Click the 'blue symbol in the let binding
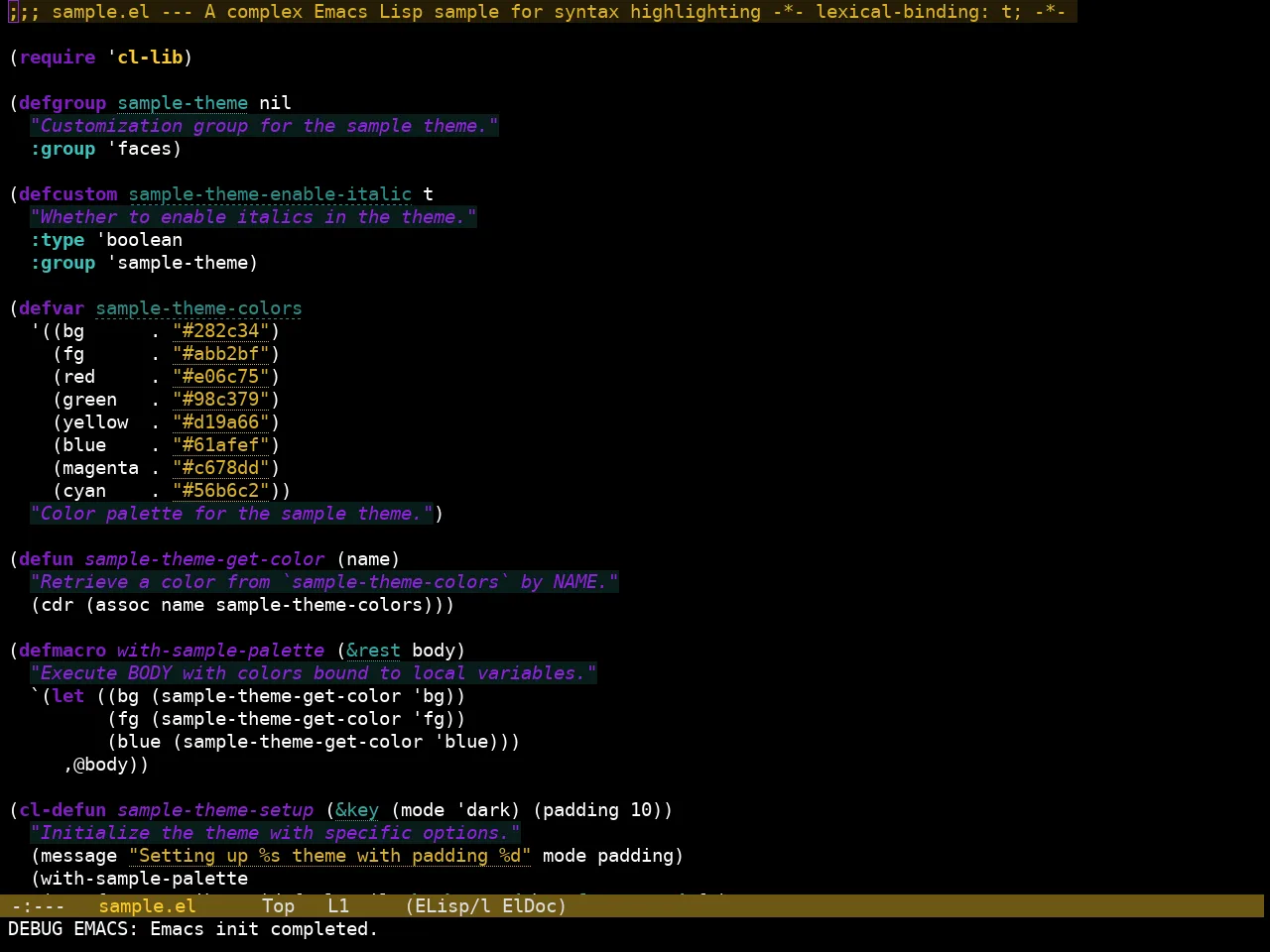The image size is (1270, 952). tap(460, 742)
